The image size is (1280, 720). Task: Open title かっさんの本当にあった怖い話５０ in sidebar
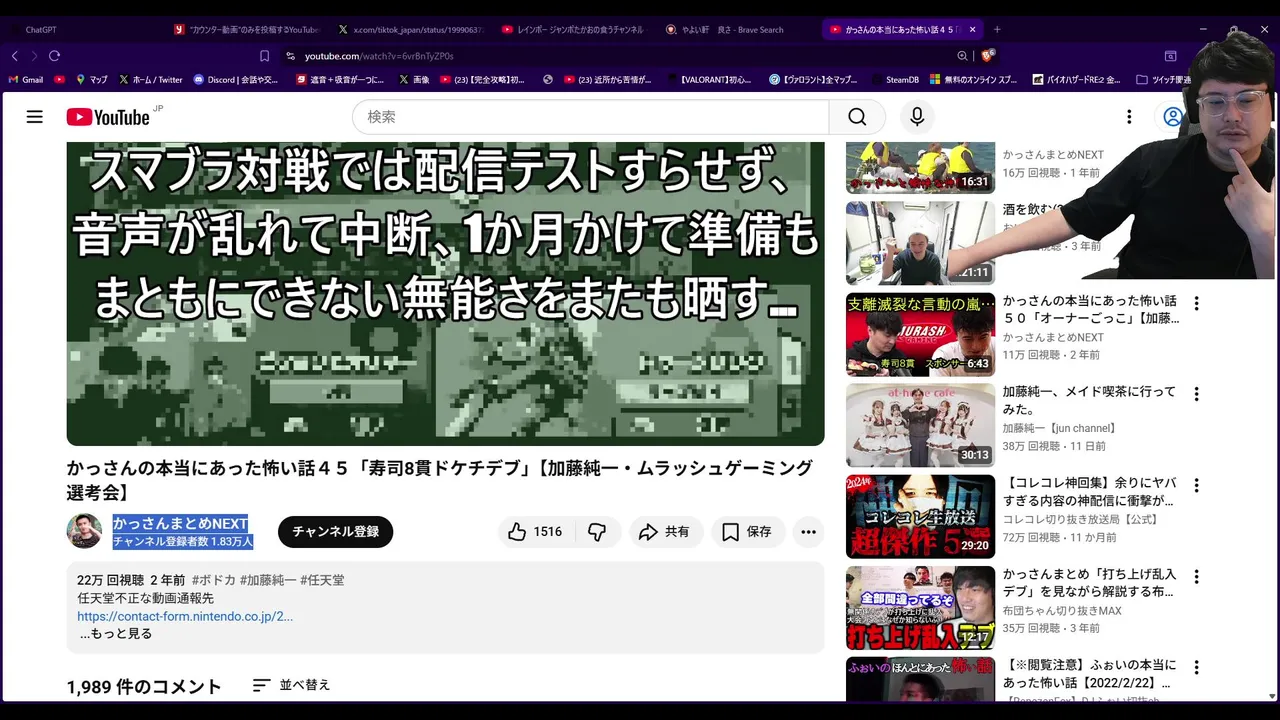(x=1091, y=309)
